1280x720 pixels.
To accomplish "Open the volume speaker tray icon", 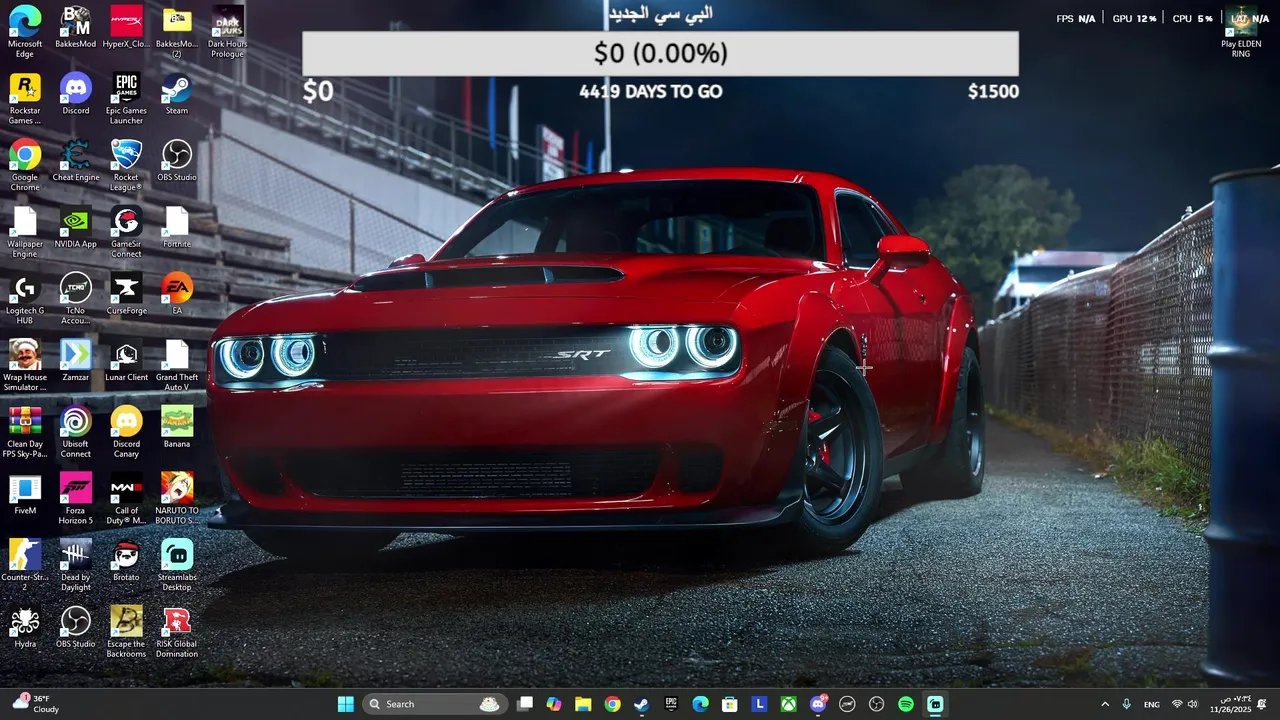I will [1192, 704].
